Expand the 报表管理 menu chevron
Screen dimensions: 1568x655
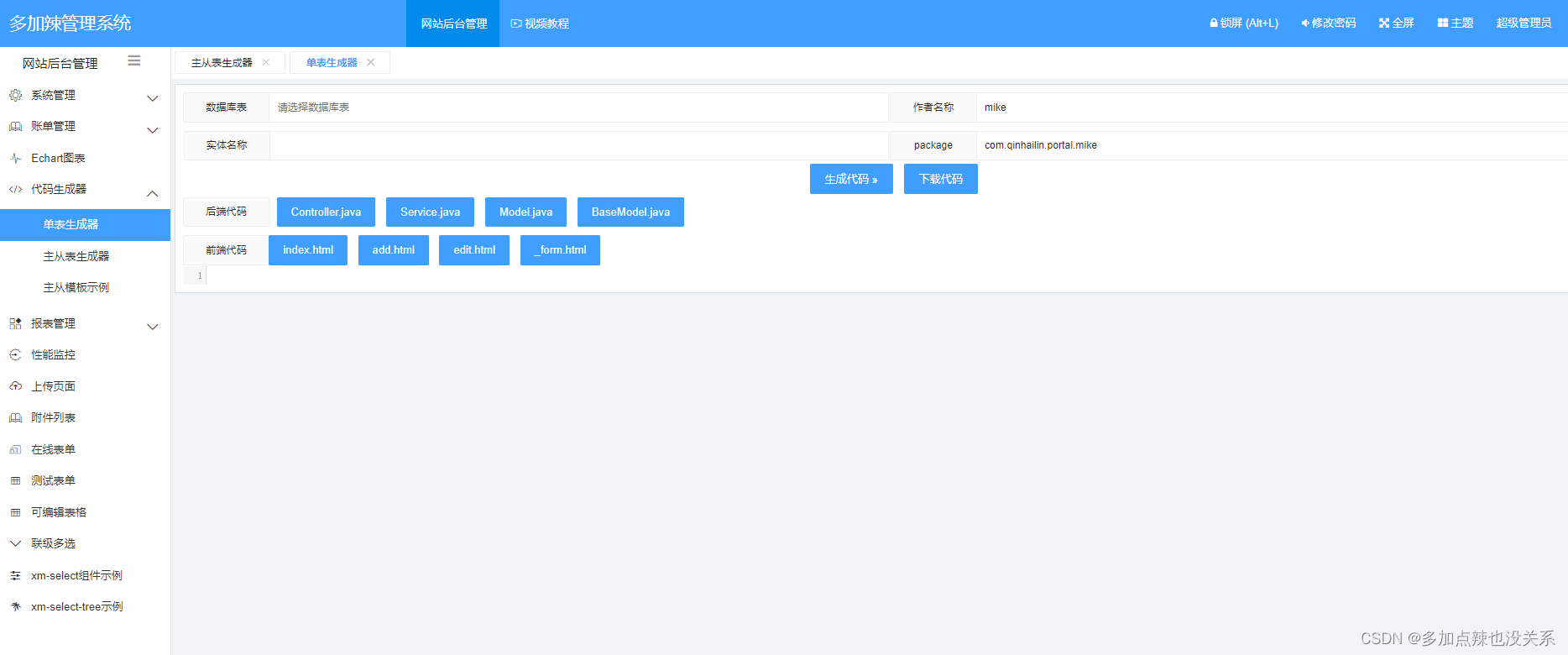(x=153, y=327)
